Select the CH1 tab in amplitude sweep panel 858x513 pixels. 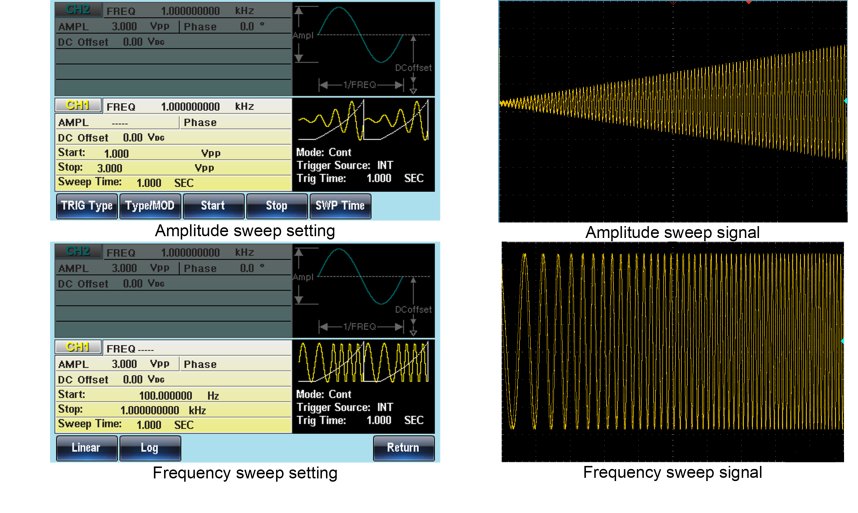tap(78, 105)
